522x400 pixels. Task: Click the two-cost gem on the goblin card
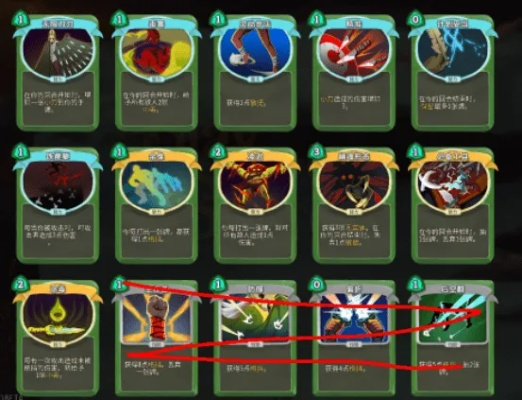(x=218, y=152)
